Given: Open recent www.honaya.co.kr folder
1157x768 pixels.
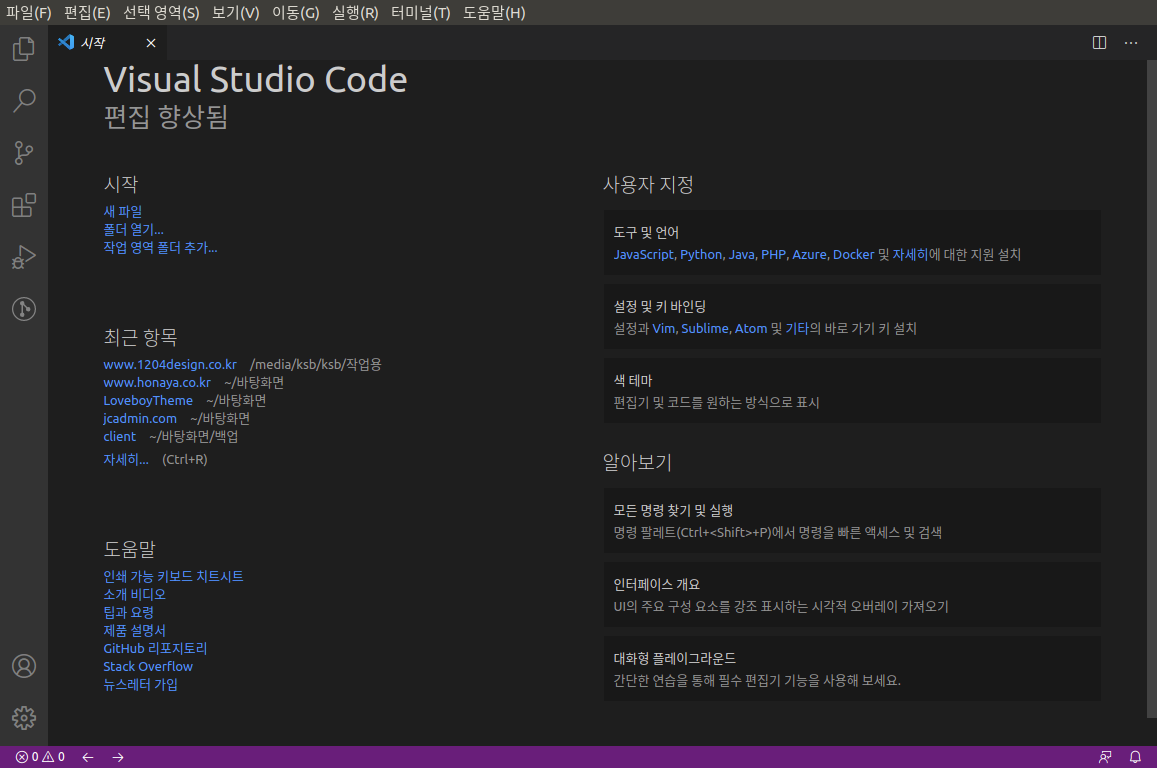Looking at the screenshot, I should 157,382.
